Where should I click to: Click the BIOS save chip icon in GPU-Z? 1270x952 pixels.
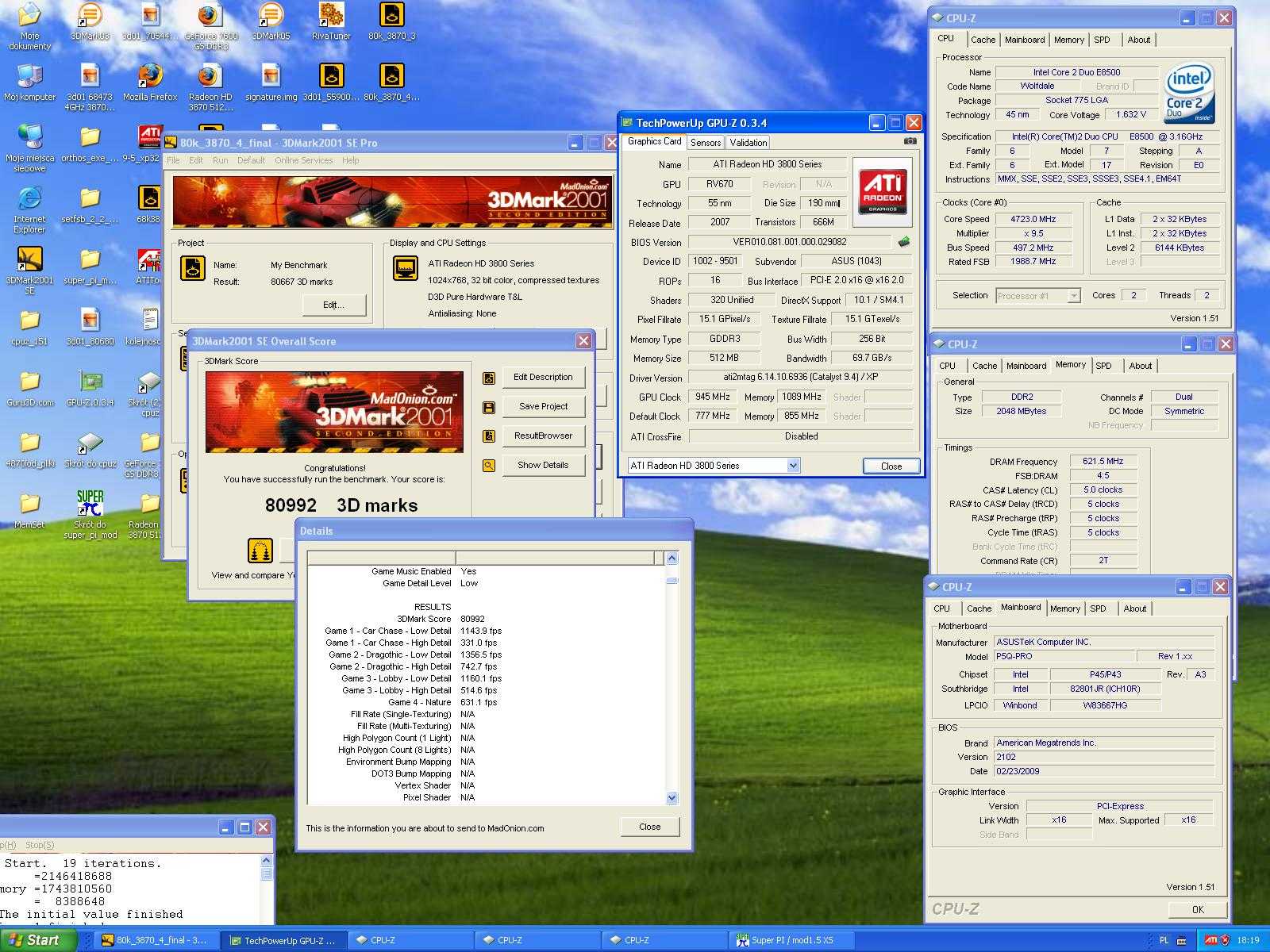click(903, 242)
